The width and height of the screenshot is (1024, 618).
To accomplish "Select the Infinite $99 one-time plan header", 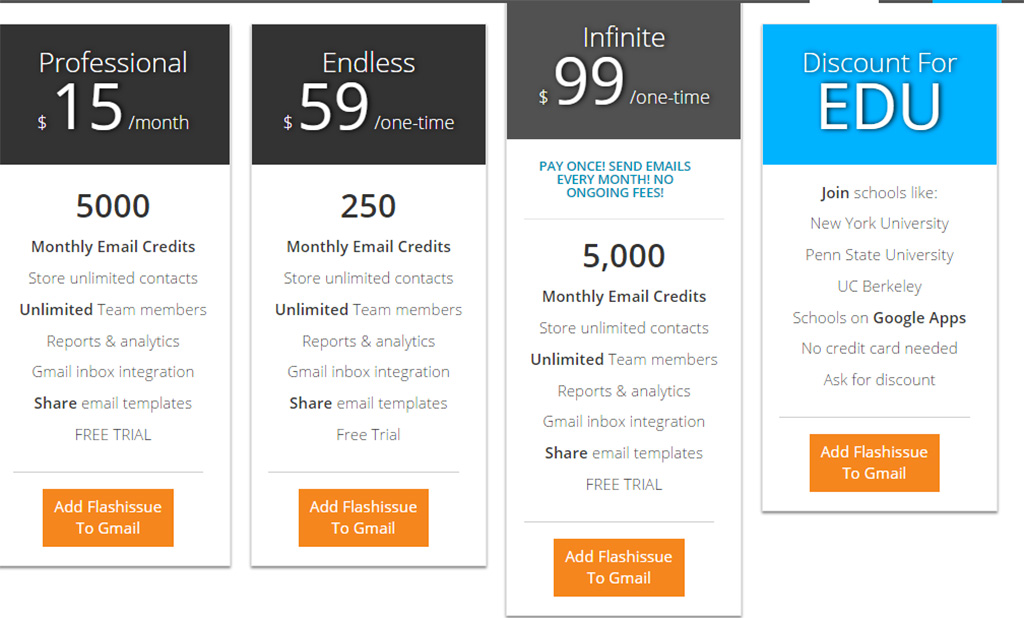I will click(x=624, y=71).
